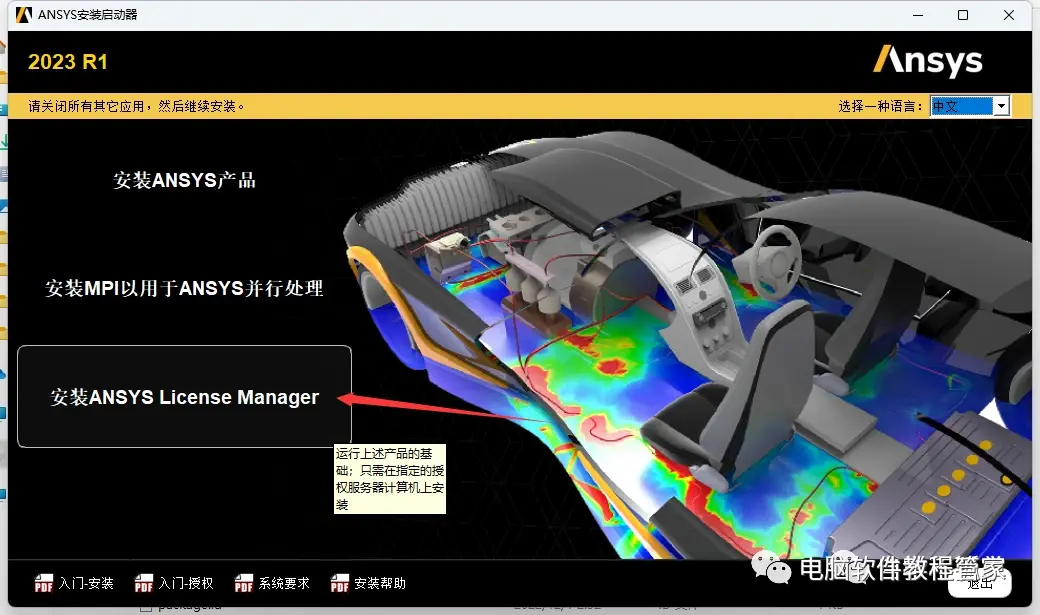Screen dimensions: 1040x615
Task: Open the PDF icon beside 入门-授权
Action: (144, 583)
